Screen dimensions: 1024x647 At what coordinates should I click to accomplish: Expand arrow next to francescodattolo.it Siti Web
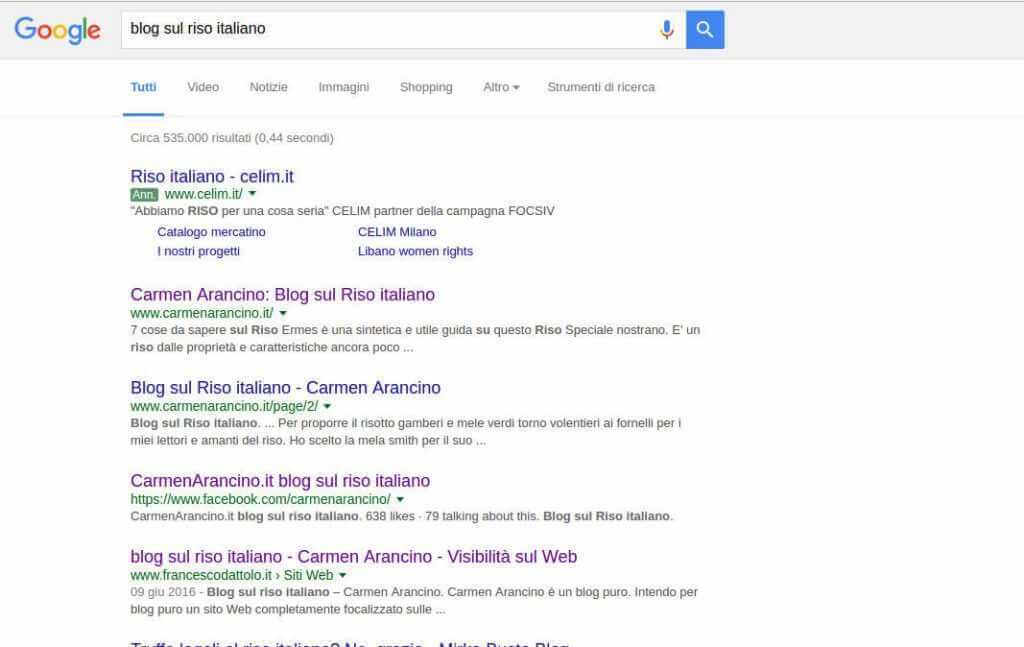[343, 575]
